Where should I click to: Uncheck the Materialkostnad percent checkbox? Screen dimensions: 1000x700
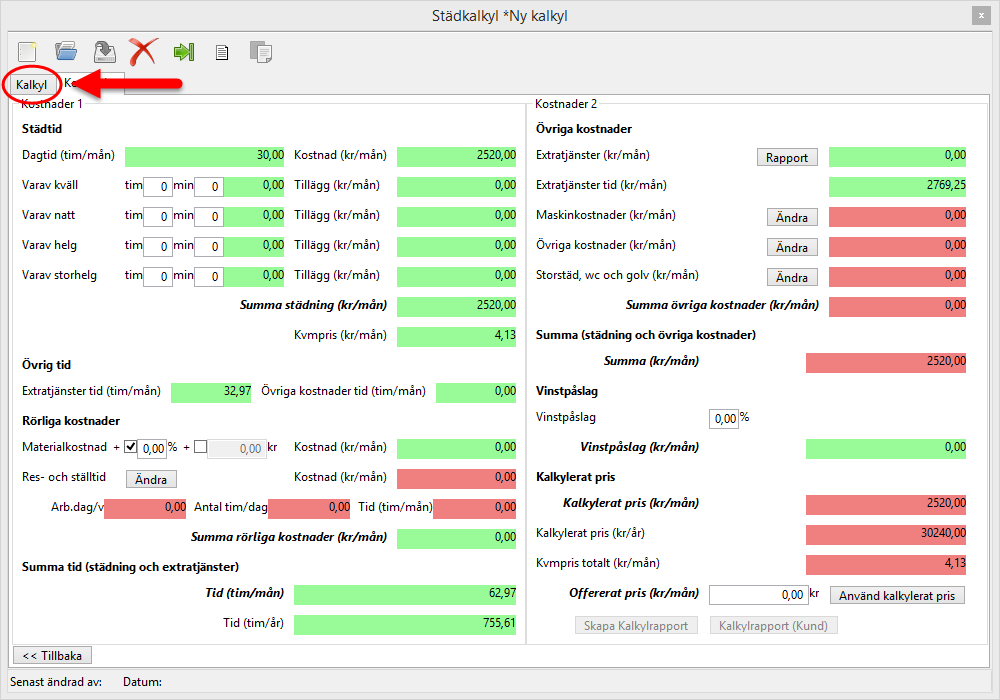[x=131, y=447]
